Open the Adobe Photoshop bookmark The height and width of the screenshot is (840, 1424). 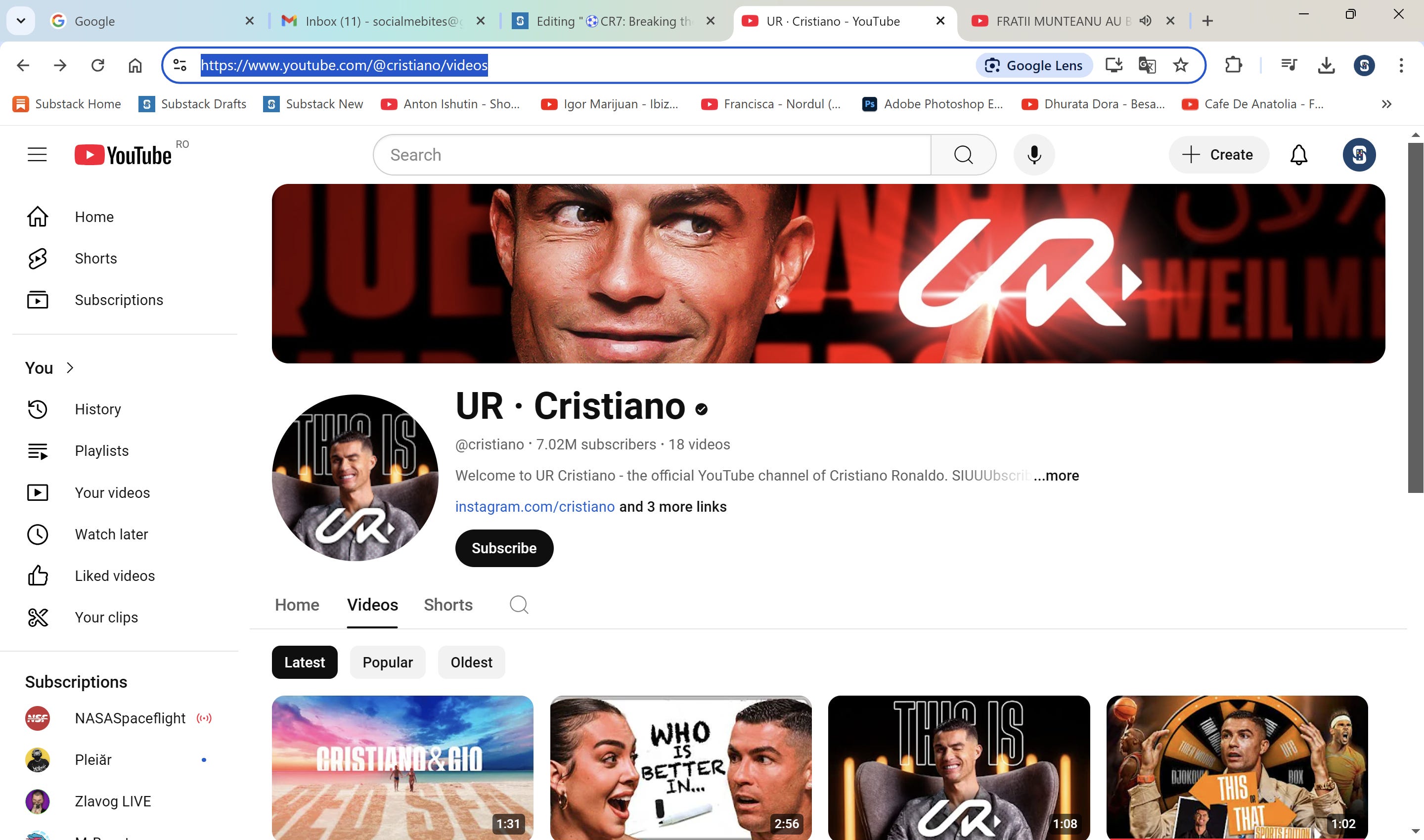coord(933,104)
